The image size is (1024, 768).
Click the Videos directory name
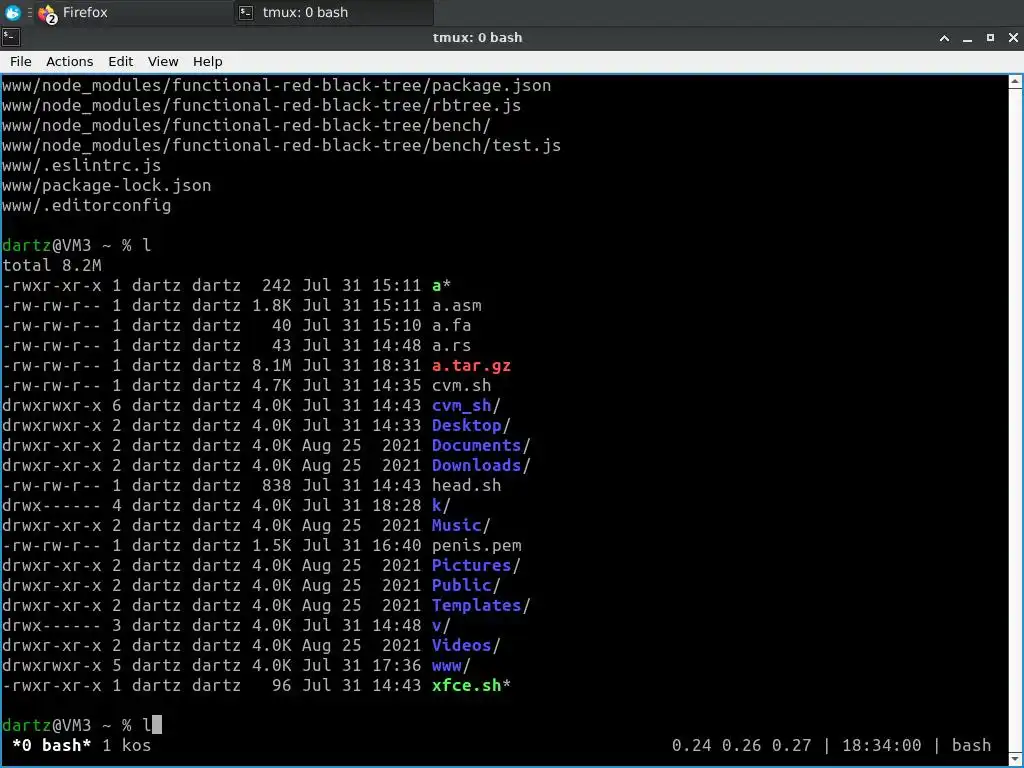(461, 645)
